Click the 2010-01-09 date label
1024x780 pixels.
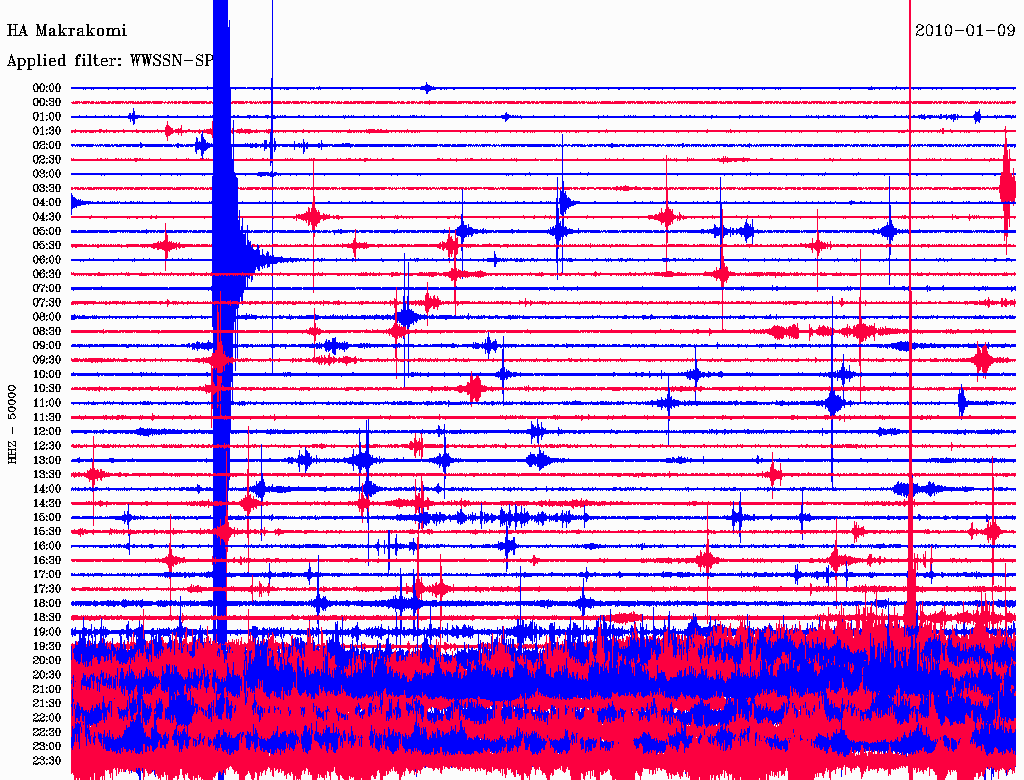pos(965,30)
